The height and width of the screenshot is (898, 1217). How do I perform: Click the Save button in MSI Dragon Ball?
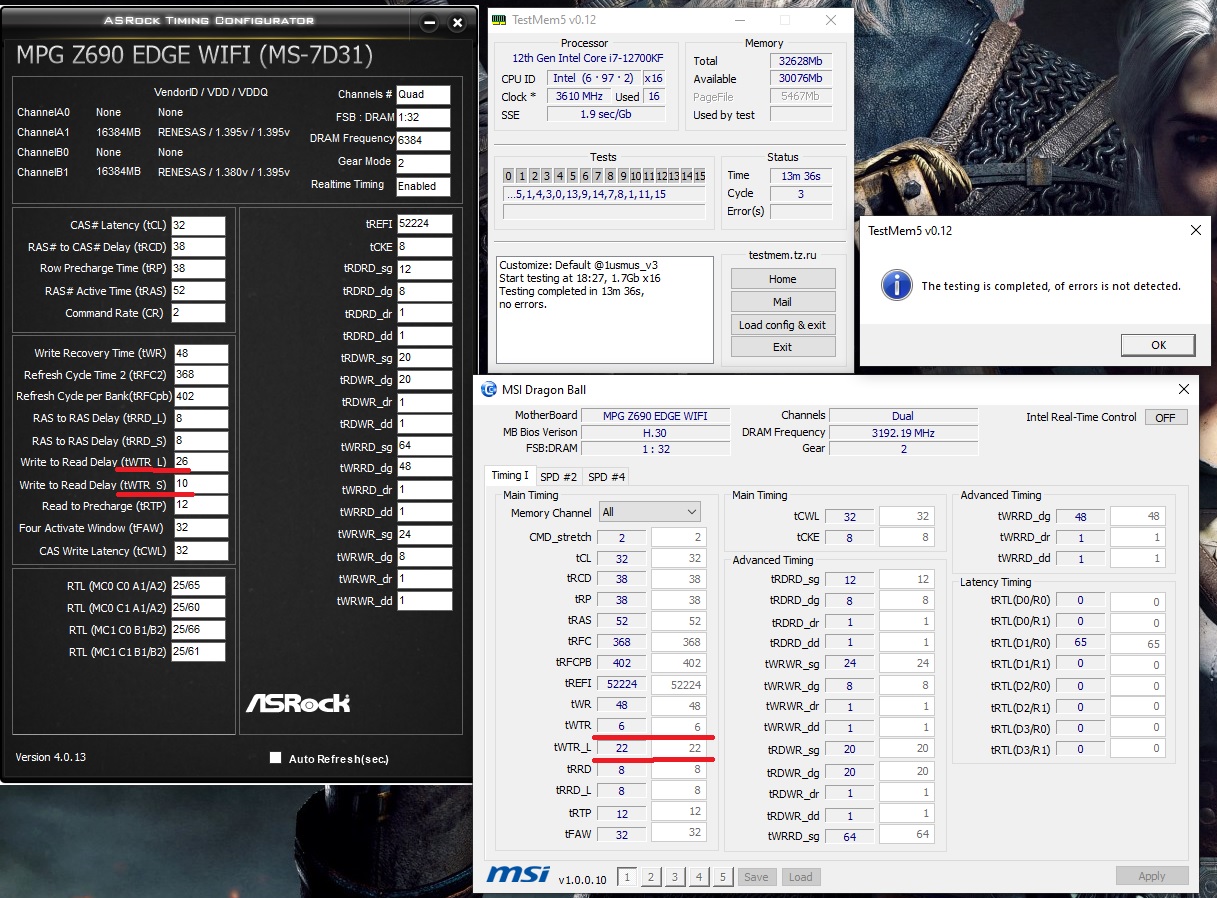tap(756, 877)
